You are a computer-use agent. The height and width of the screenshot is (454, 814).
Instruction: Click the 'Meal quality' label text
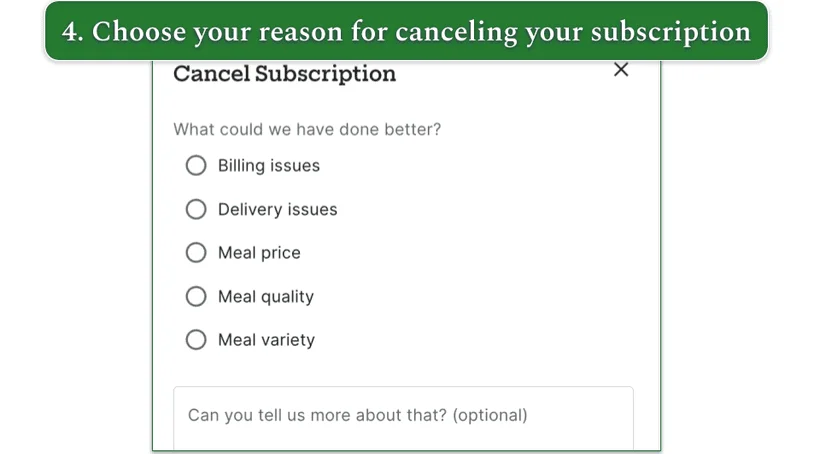tap(265, 296)
